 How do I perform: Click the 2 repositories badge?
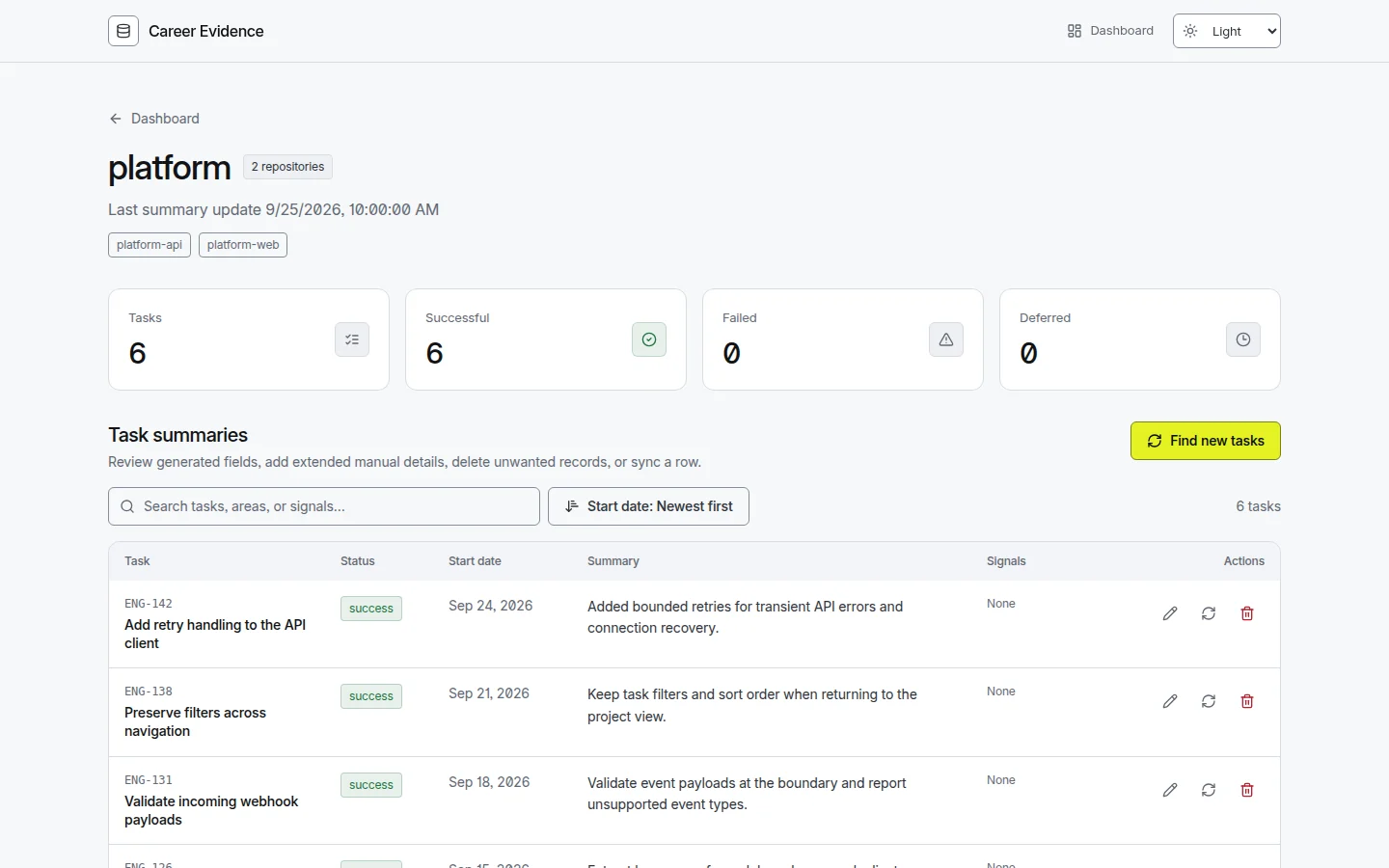pos(287,167)
